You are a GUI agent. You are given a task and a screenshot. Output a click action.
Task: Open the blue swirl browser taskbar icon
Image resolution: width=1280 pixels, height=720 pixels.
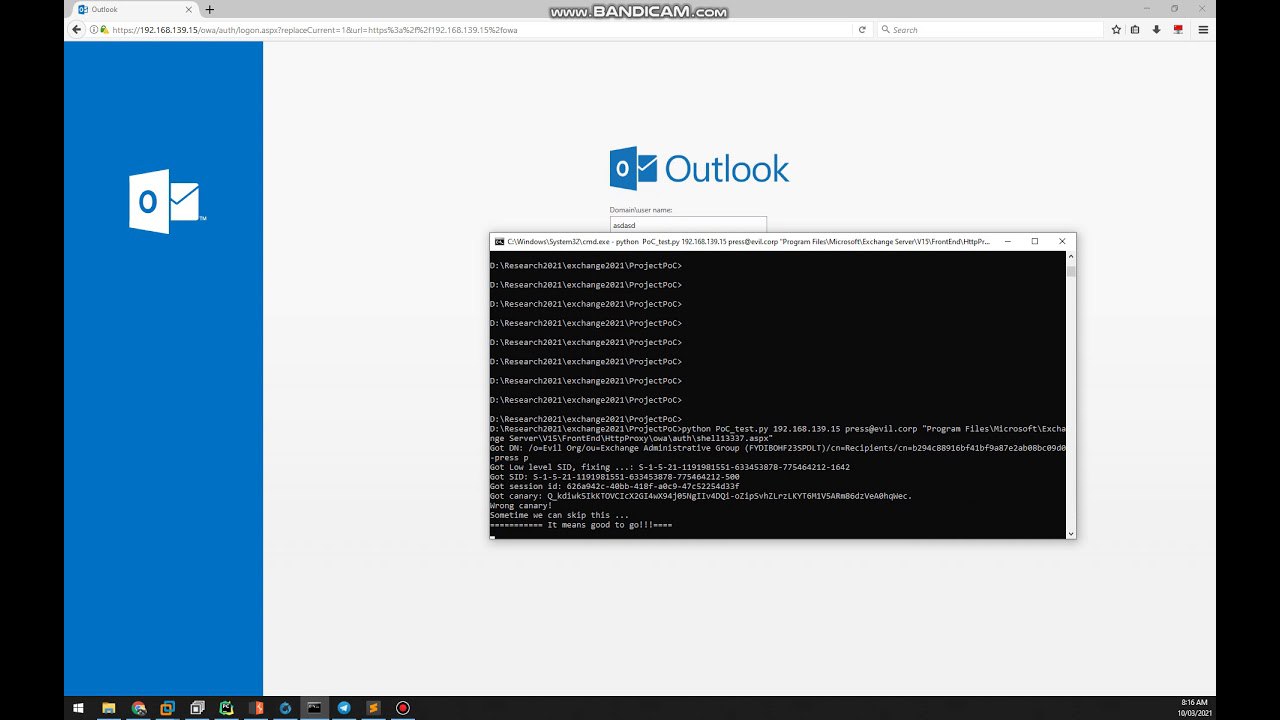coord(285,708)
